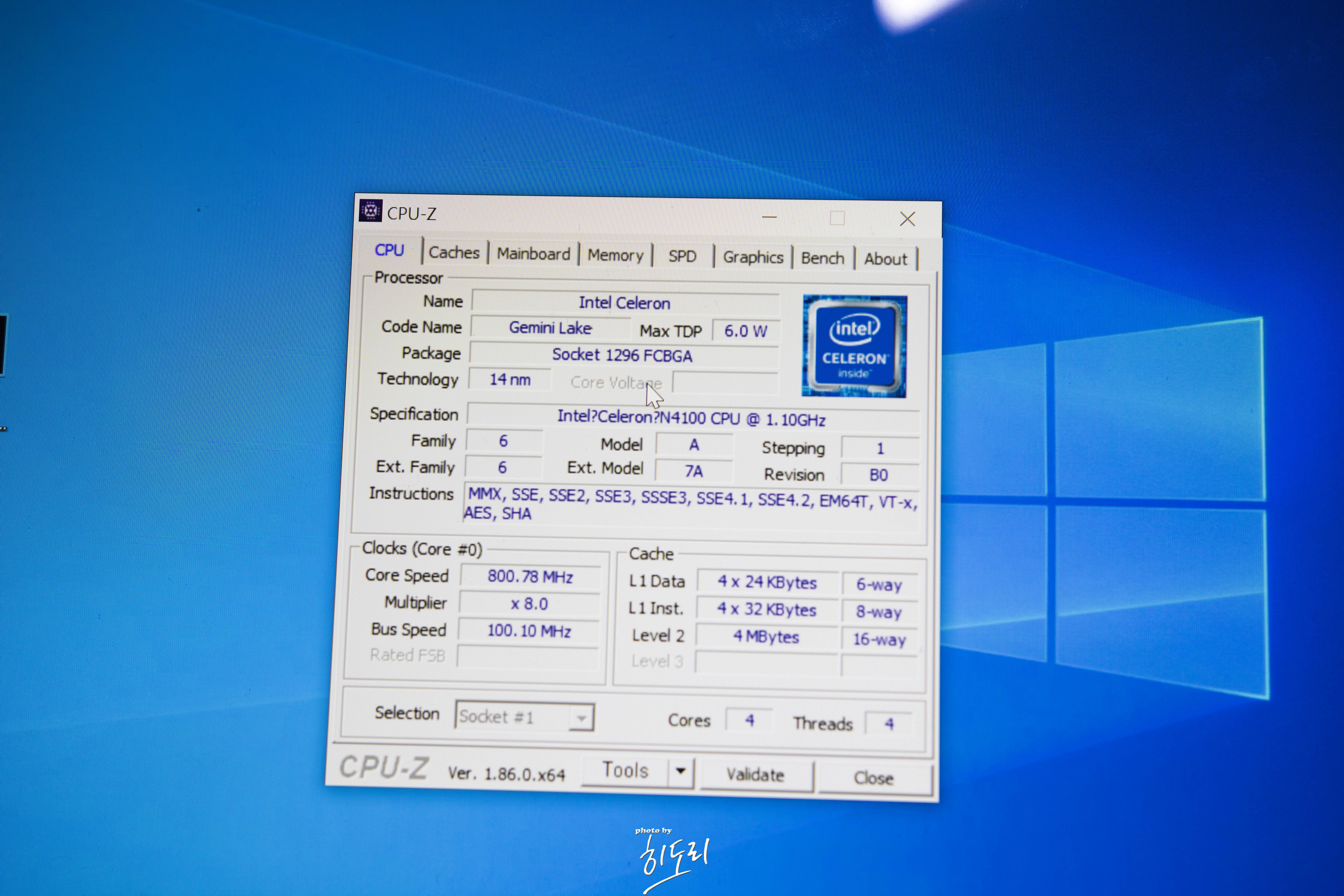
Task: Go to the SPD tab
Action: (x=682, y=256)
